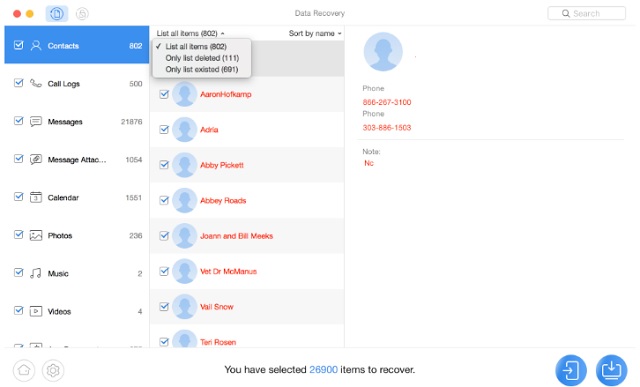This screenshot has width=640, height=387.
Task: Select contact name Teri Rosen
Action: 218,342
